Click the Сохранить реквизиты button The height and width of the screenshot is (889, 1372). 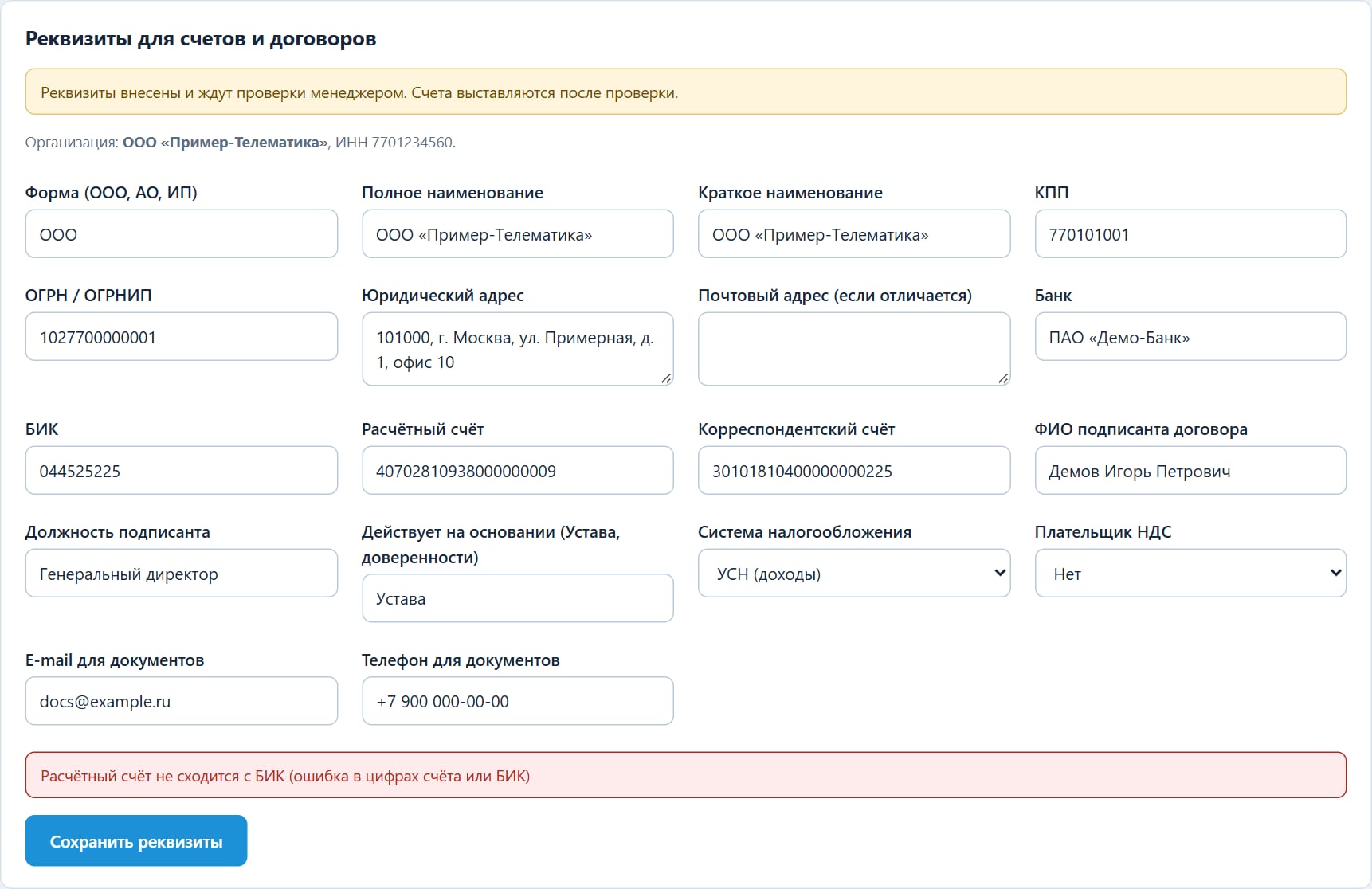tap(136, 840)
